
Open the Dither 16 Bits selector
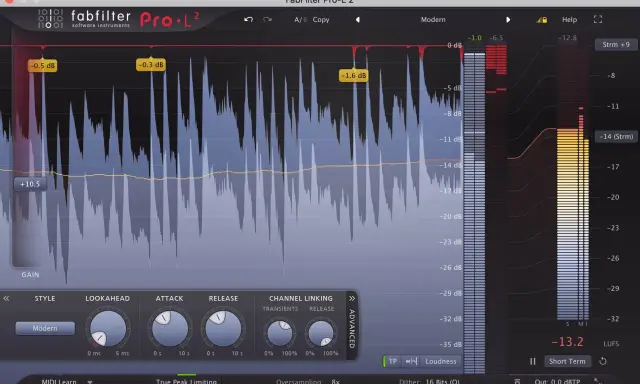[x=429, y=382]
